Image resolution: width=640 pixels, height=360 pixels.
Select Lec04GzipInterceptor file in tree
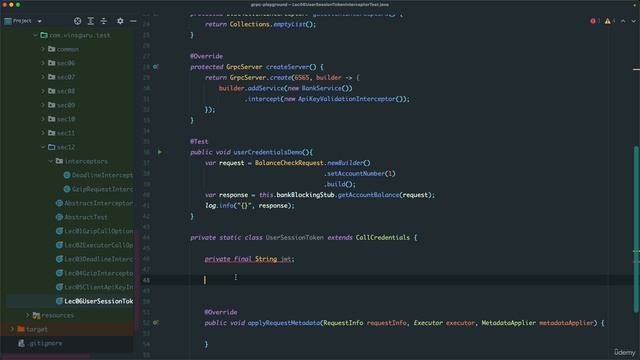(94, 273)
